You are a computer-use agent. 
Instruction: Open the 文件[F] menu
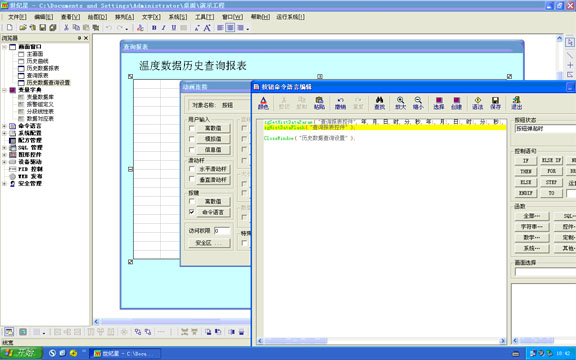17,17
